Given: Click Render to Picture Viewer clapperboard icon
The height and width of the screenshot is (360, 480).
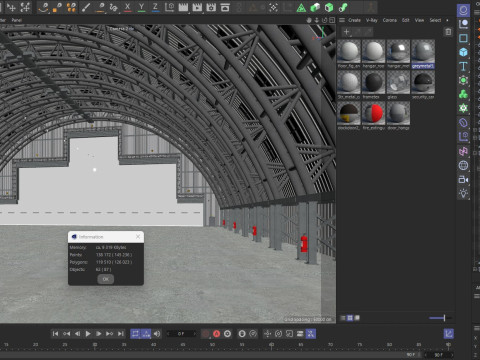Looking at the screenshot, I should (x=197, y=7).
